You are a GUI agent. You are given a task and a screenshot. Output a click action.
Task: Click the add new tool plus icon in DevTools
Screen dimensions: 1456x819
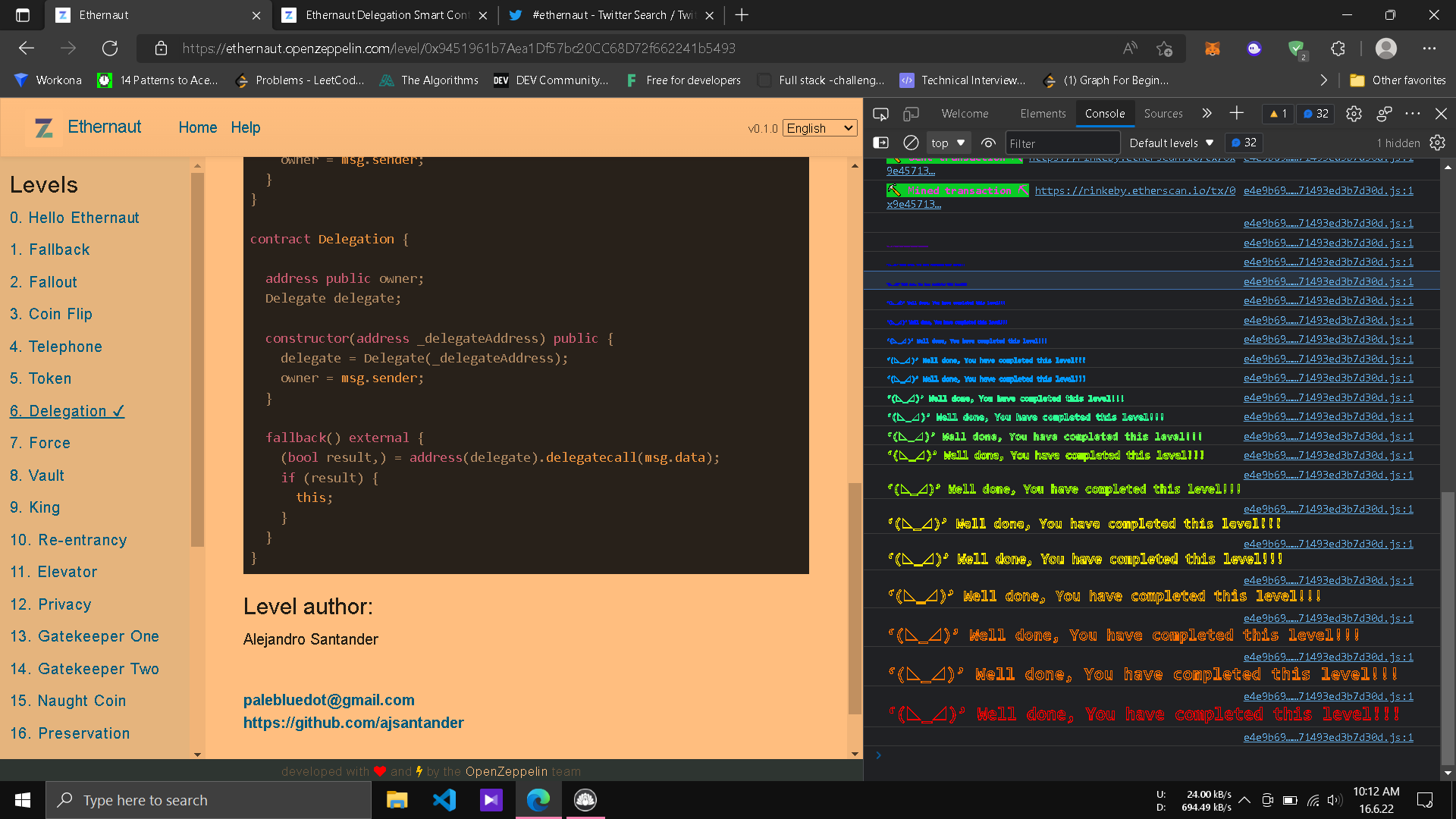point(1237,113)
